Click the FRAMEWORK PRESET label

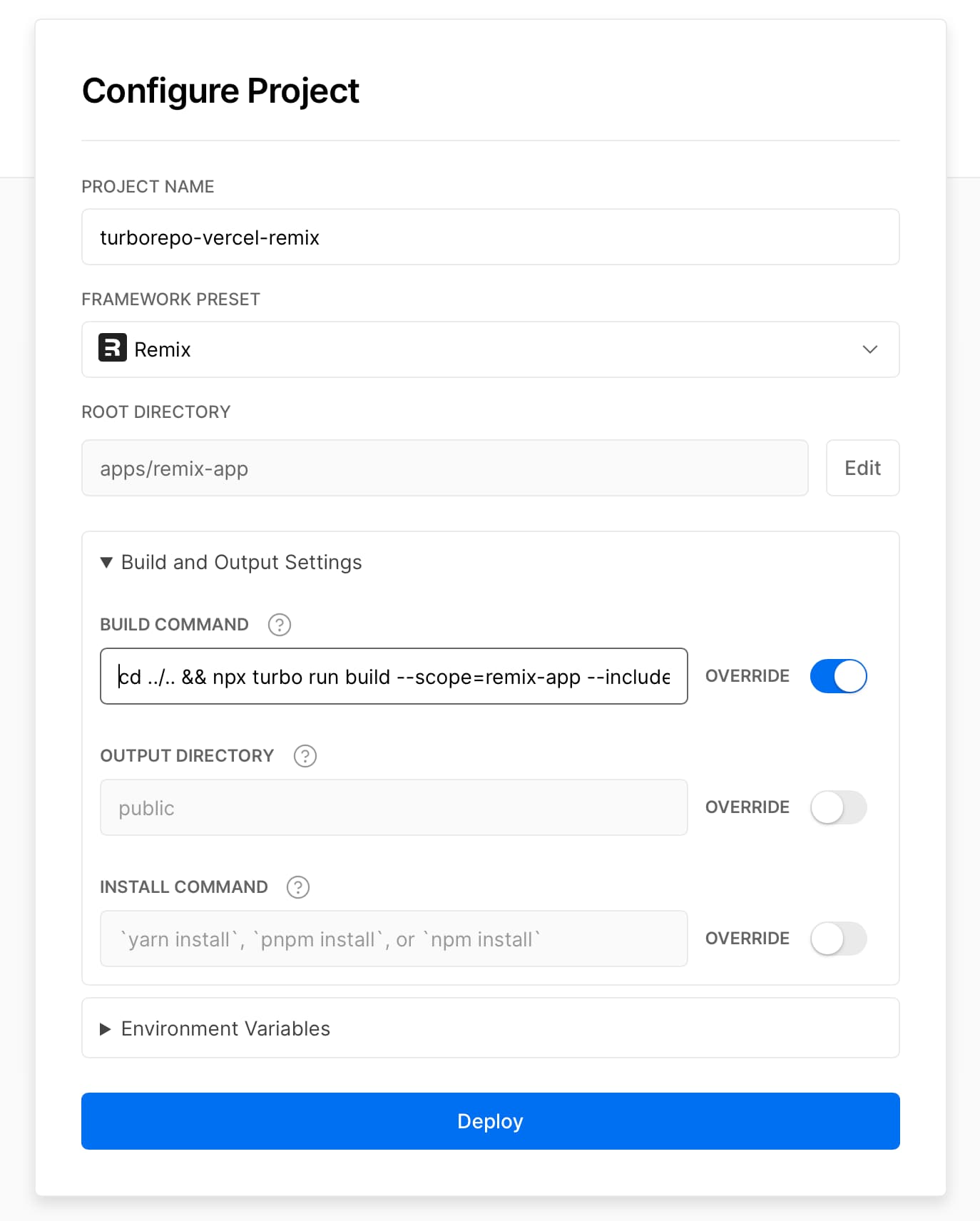[x=171, y=300]
